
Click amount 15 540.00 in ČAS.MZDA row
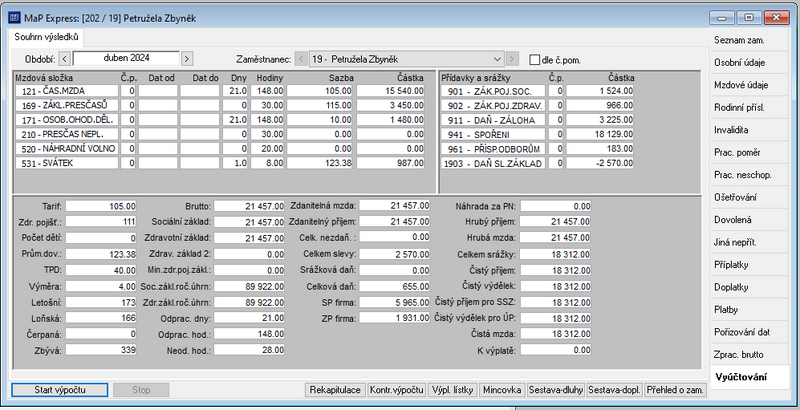pos(390,91)
